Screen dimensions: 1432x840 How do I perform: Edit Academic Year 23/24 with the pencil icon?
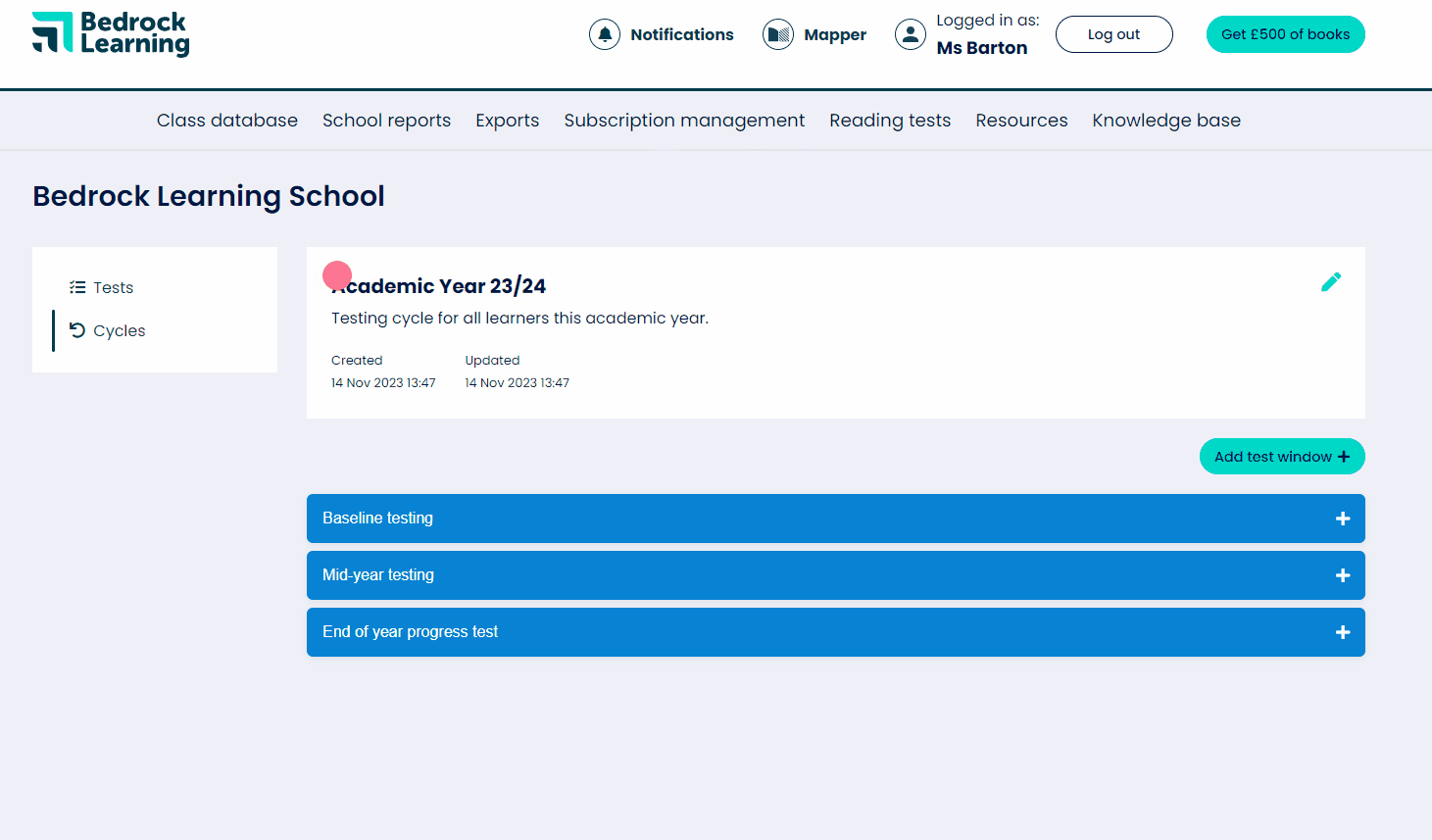click(1331, 281)
